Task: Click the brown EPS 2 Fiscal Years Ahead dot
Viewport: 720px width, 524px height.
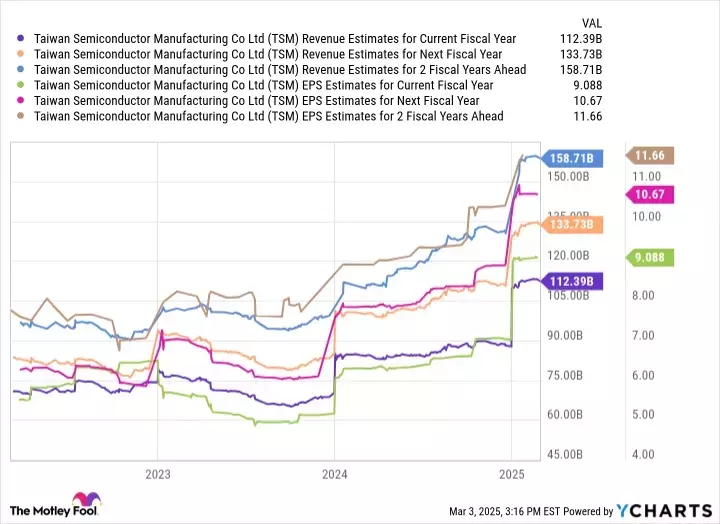Action: [20, 116]
